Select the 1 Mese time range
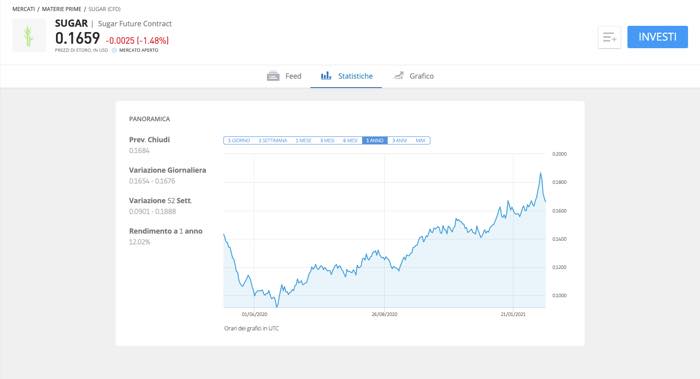Screen dimensions: 700x379 pyautogui.click(x=303, y=141)
